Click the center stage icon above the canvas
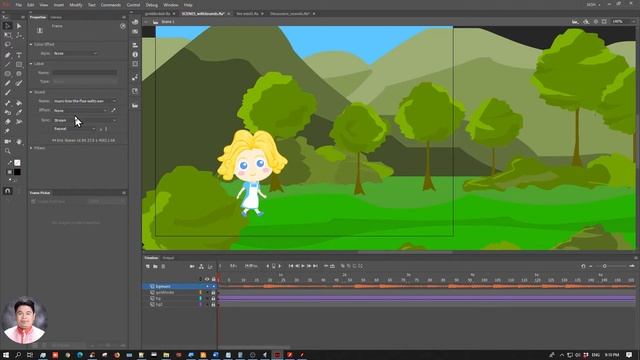The image size is (640, 360). pyautogui.click(x=596, y=22)
